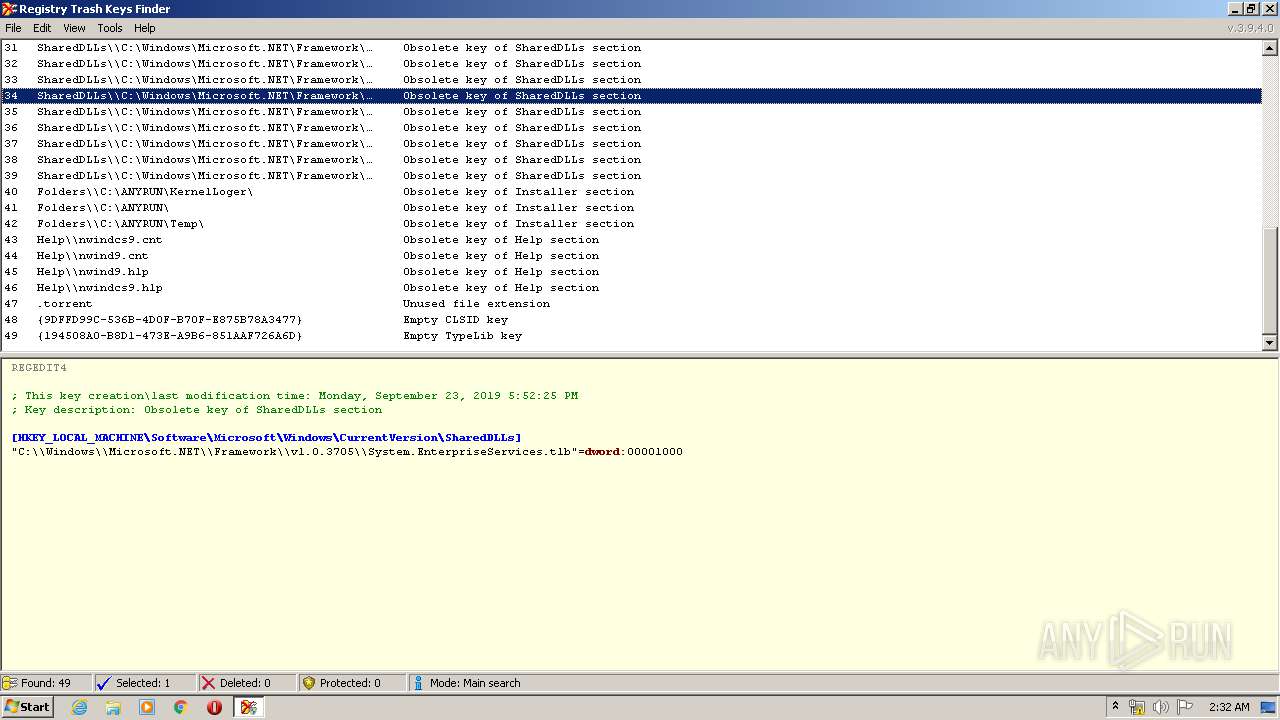This screenshot has width=1280, height=720.
Task: Select row 49 Empty TypeLib key entry
Action: [631, 336]
